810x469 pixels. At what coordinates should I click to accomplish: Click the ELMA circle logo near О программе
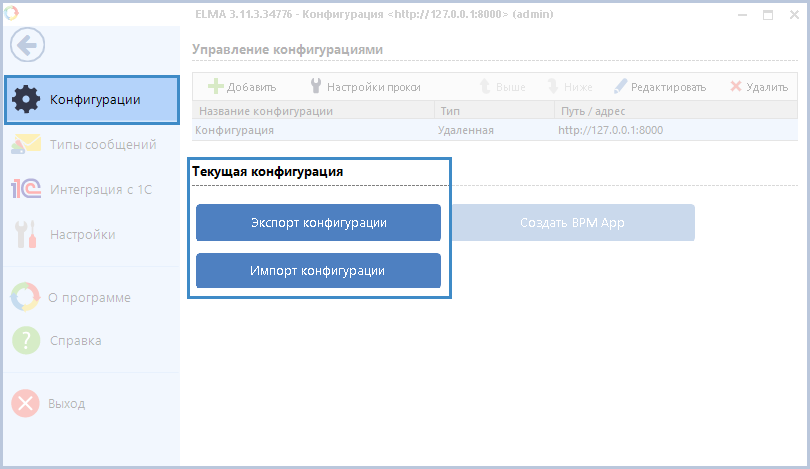pos(25,297)
